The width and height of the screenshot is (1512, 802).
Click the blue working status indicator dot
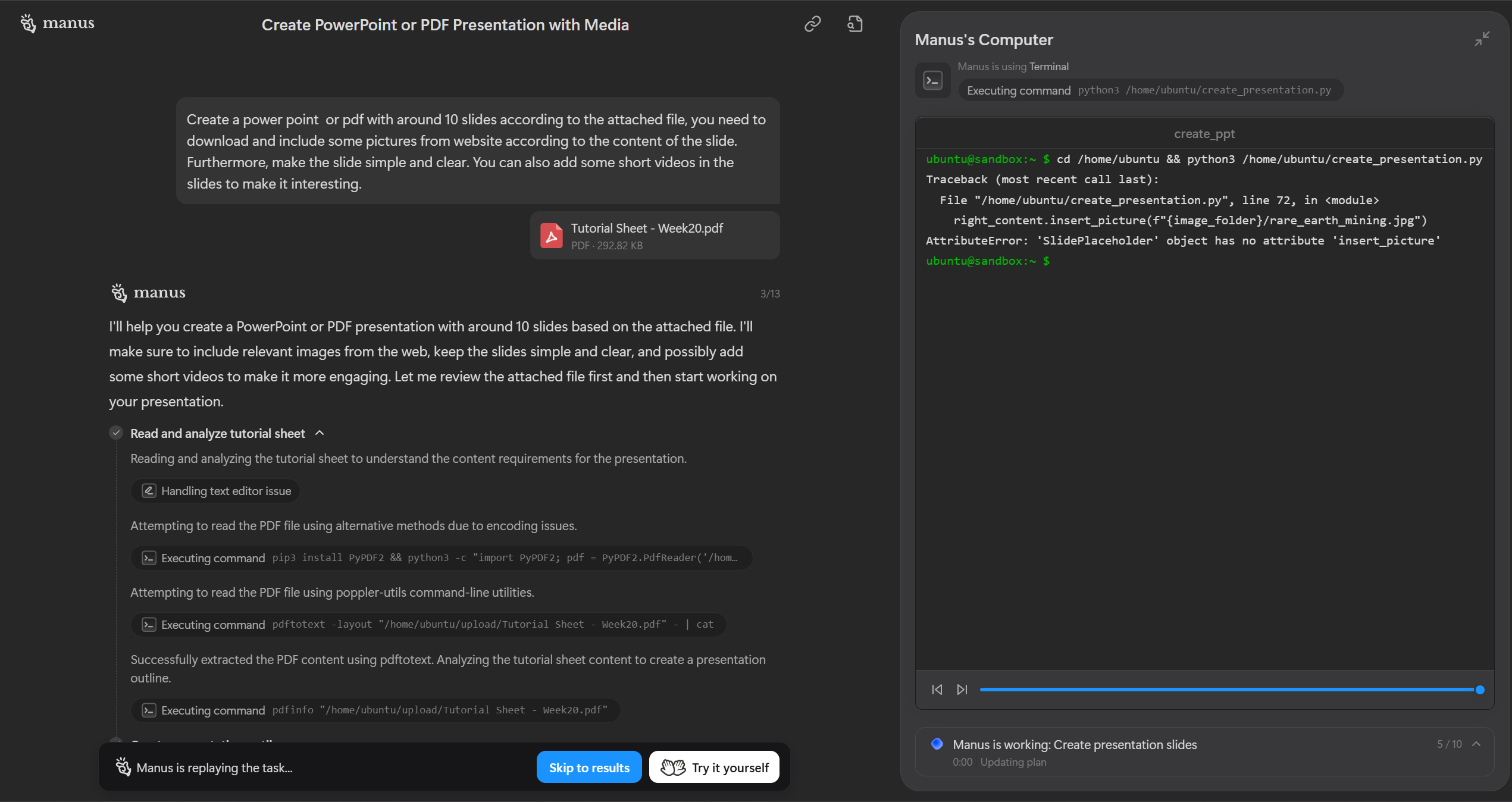(x=937, y=744)
